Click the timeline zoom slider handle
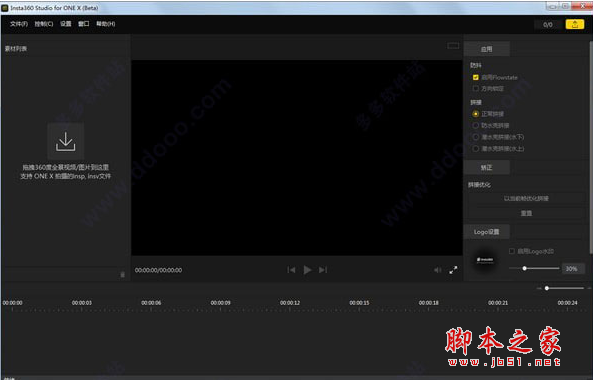The height and width of the screenshot is (380, 593). coord(546,288)
